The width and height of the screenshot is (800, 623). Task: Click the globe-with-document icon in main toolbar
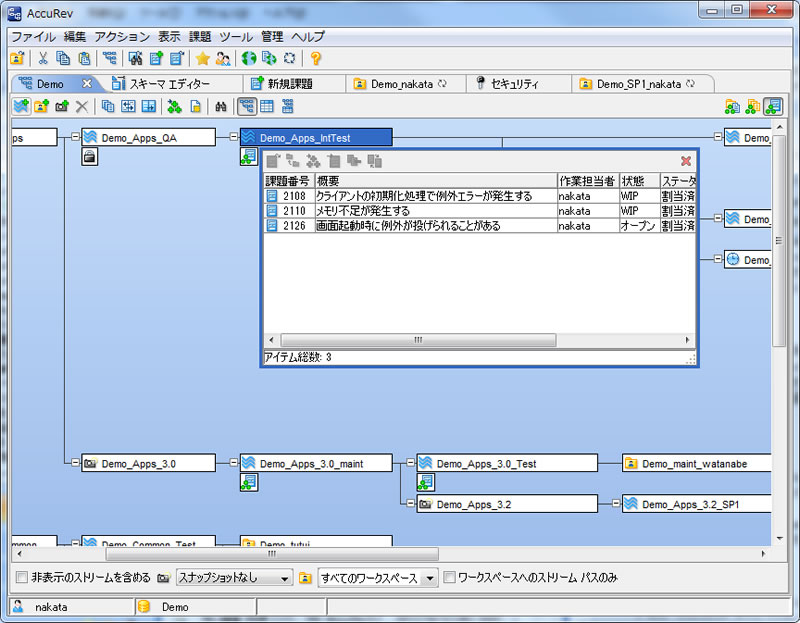tap(269, 58)
